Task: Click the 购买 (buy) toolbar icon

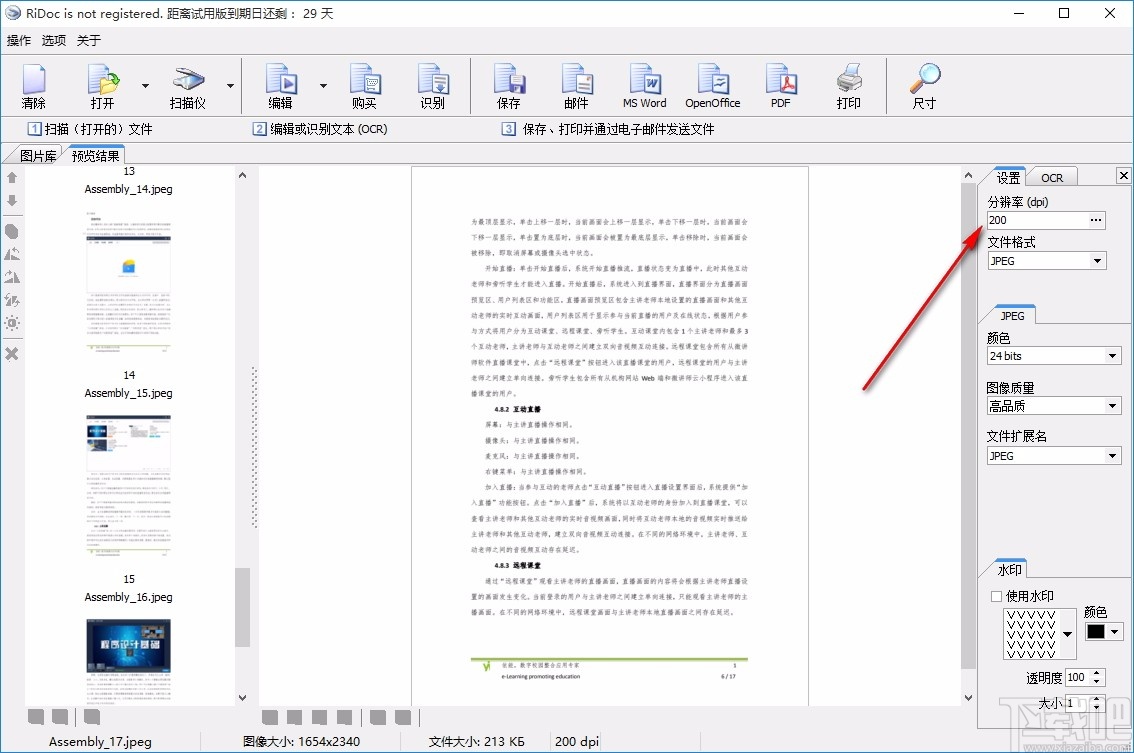Action: 364,87
